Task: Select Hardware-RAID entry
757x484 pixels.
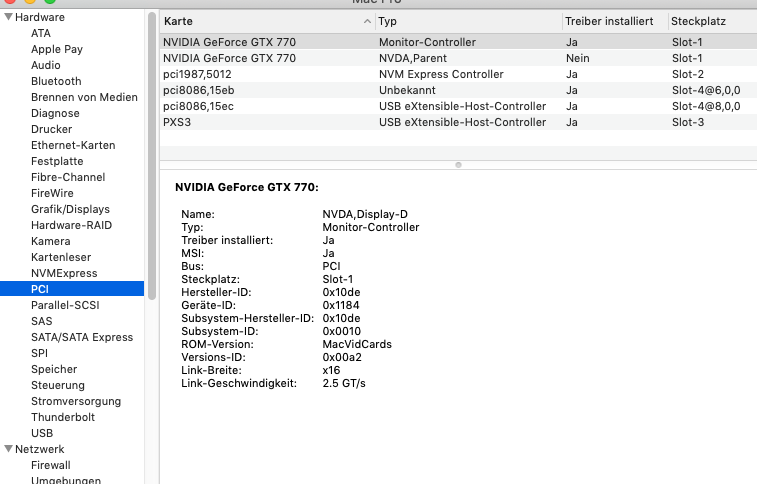Action: (x=71, y=225)
